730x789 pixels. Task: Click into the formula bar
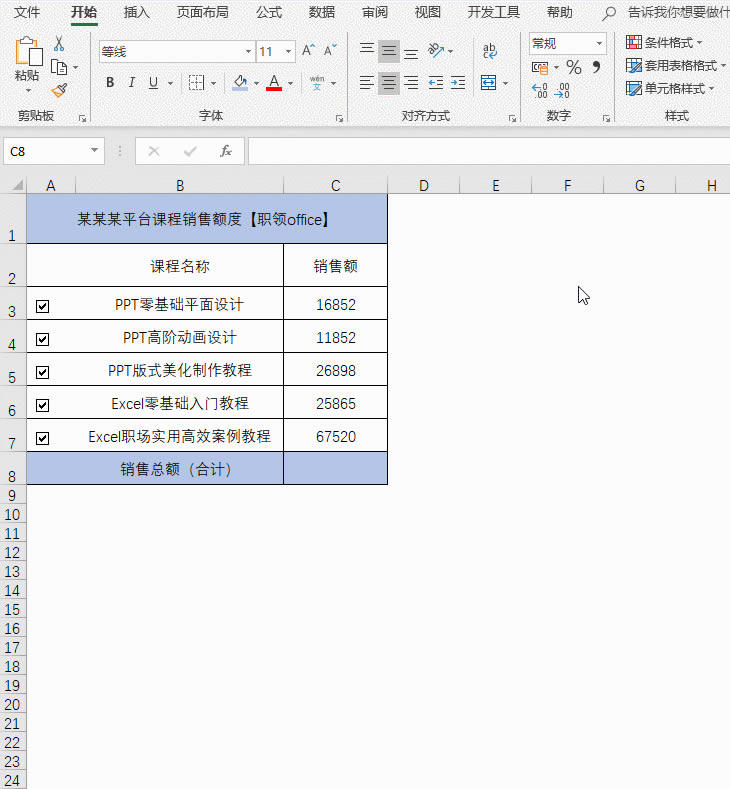click(x=488, y=151)
